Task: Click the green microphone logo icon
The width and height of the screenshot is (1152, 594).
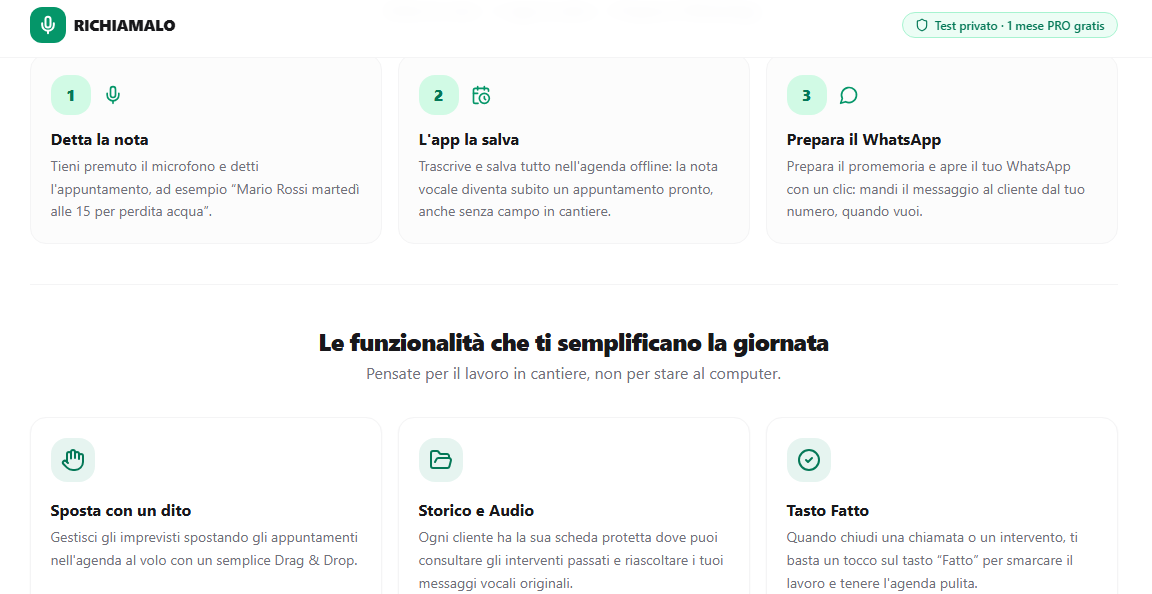Action: [x=48, y=25]
